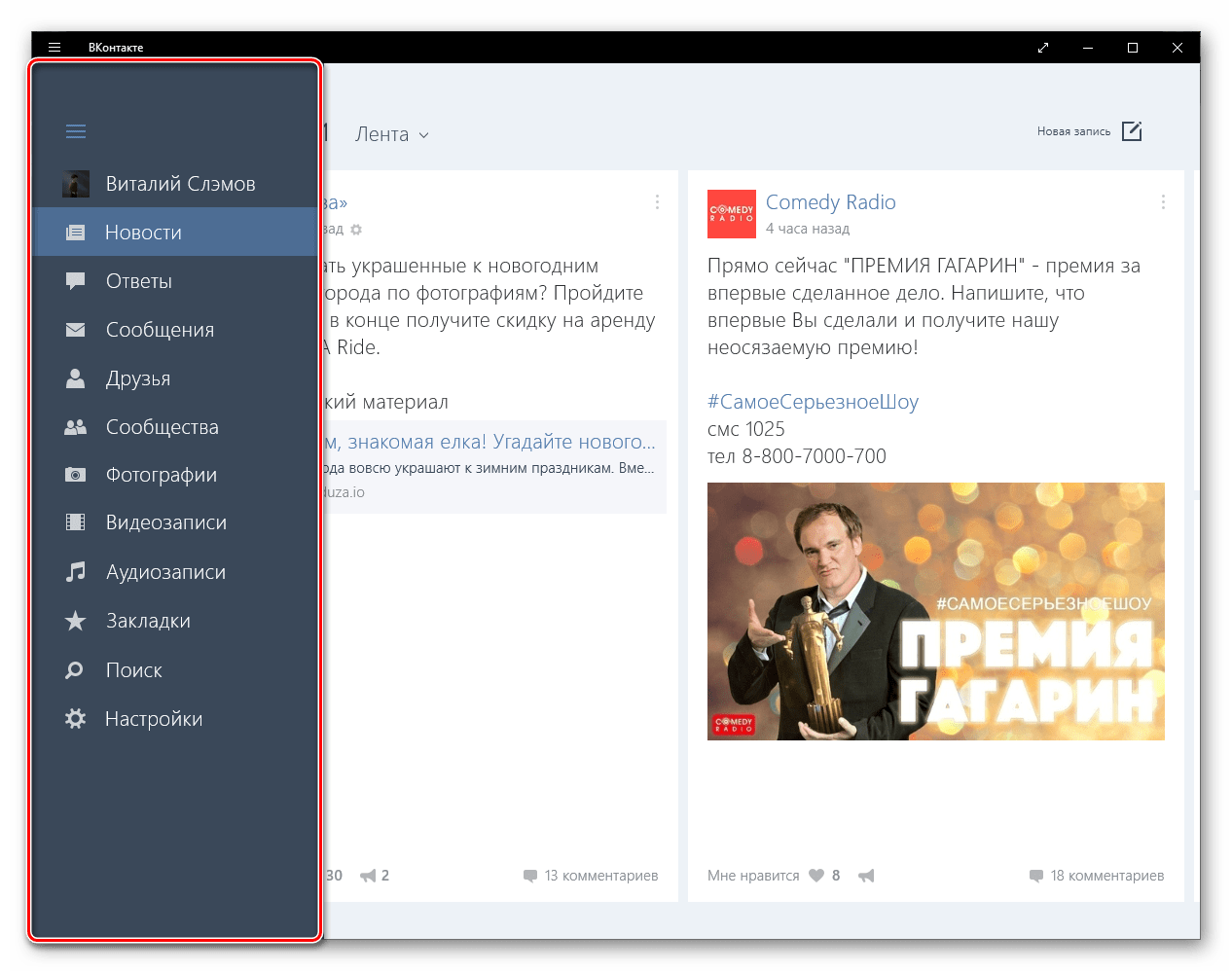Open the Сообщения envelope icon
The height and width of the screenshot is (971, 1232).
(75, 330)
